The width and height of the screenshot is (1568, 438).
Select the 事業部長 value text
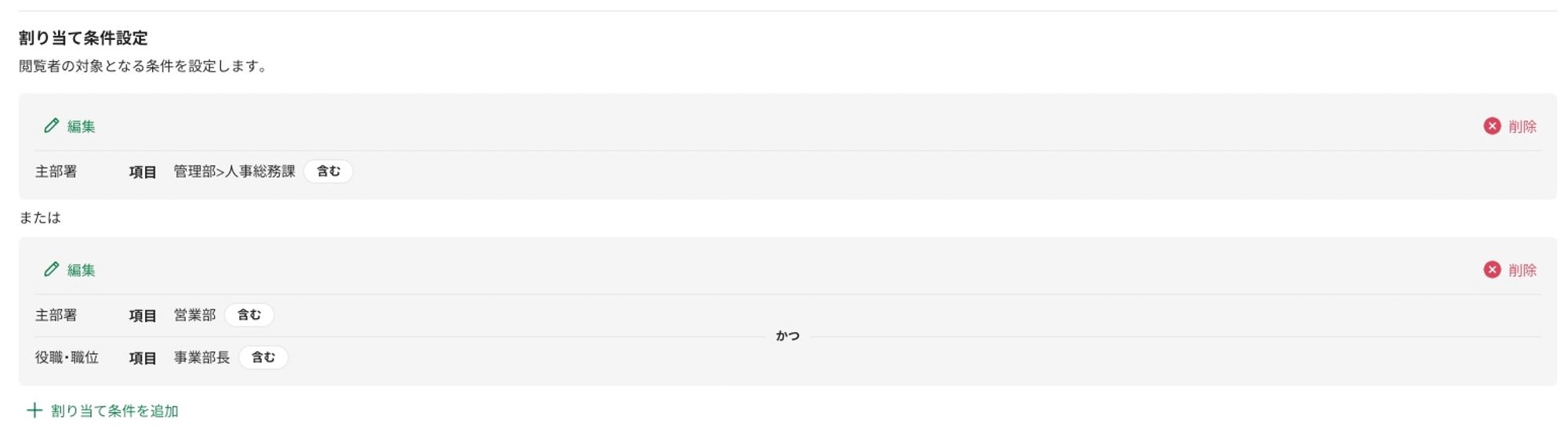click(201, 357)
